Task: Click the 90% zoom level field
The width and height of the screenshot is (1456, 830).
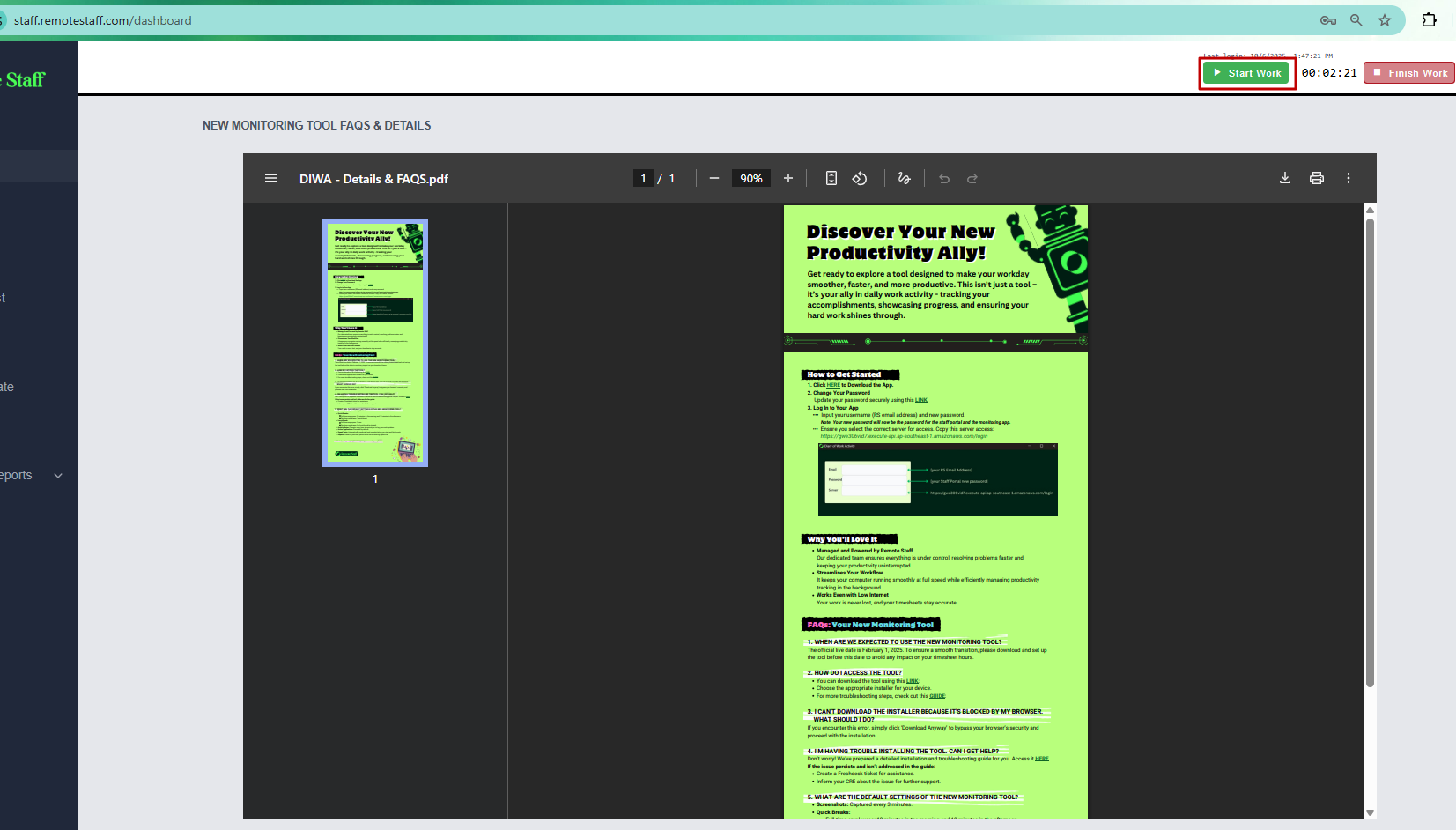Action: pyautogui.click(x=751, y=178)
